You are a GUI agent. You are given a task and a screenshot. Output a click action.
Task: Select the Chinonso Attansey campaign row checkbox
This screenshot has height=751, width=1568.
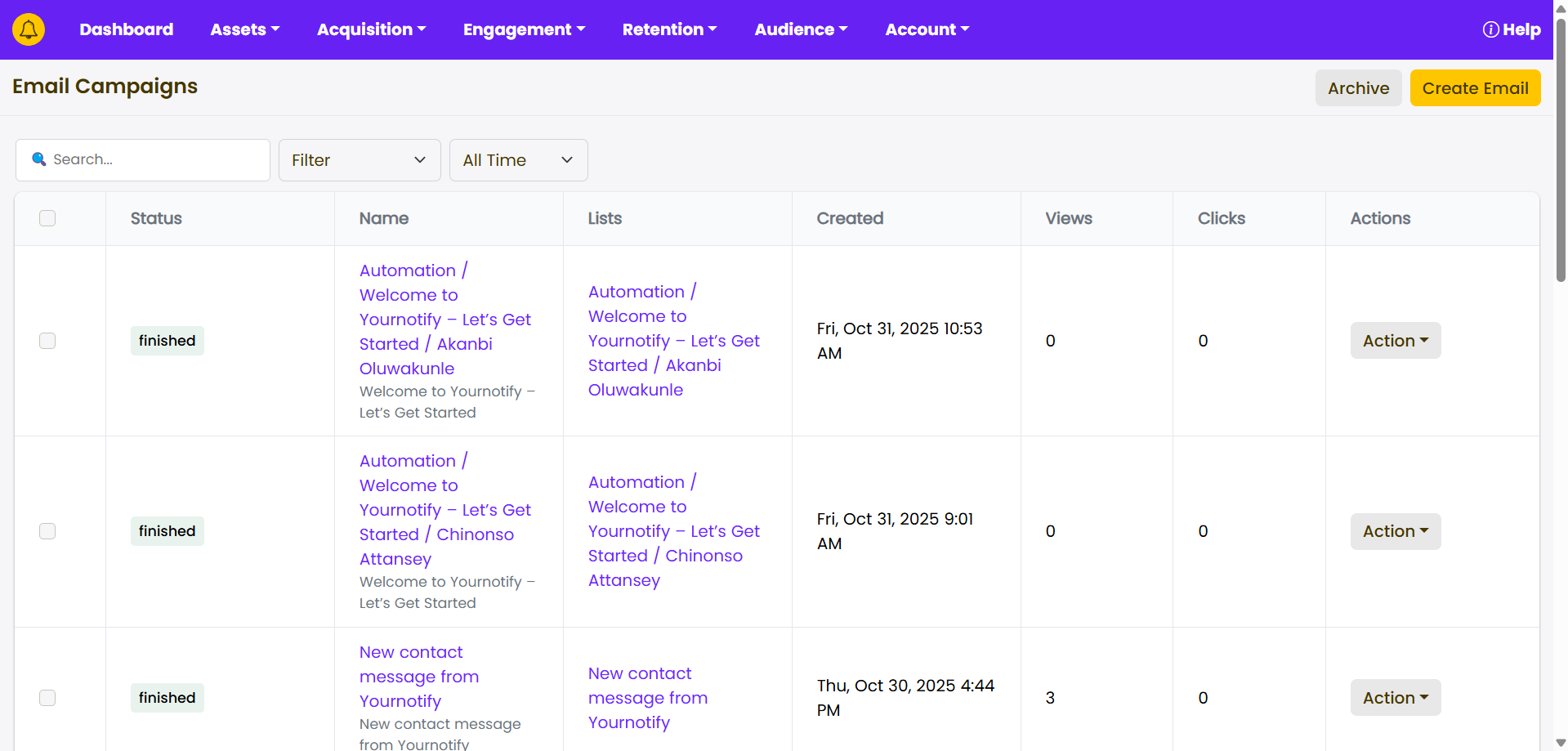[47, 531]
